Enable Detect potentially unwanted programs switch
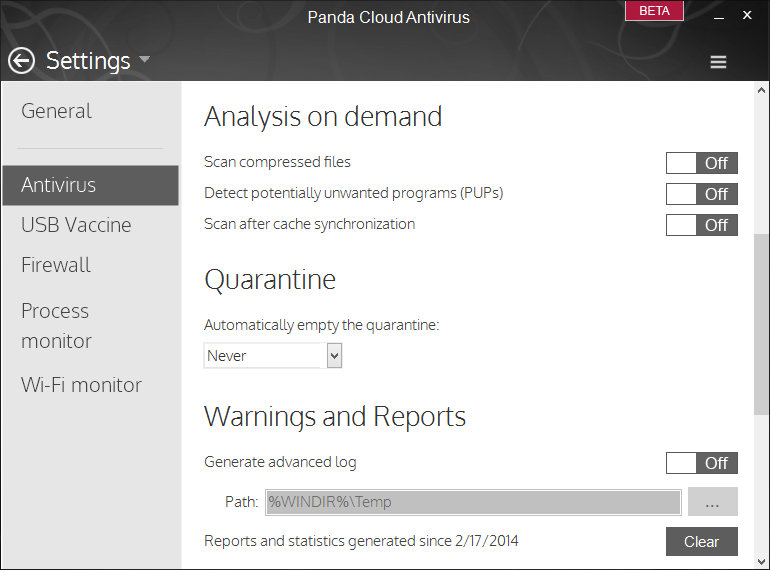The image size is (770, 570). 701,194
